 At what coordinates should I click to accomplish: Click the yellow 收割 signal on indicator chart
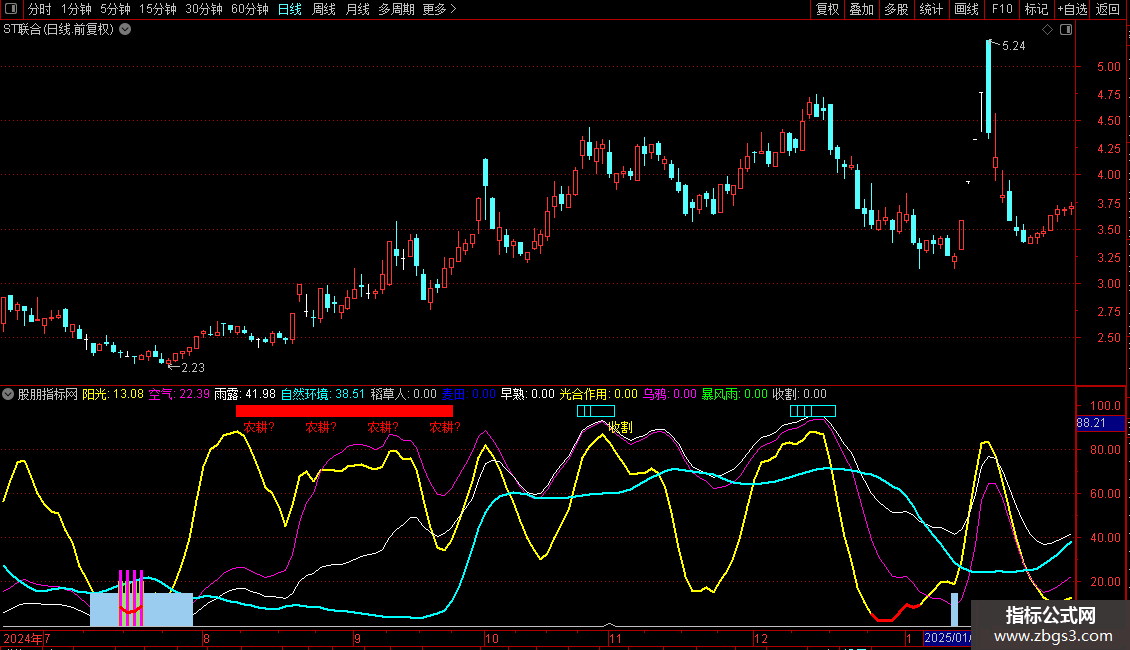tap(620, 427)
